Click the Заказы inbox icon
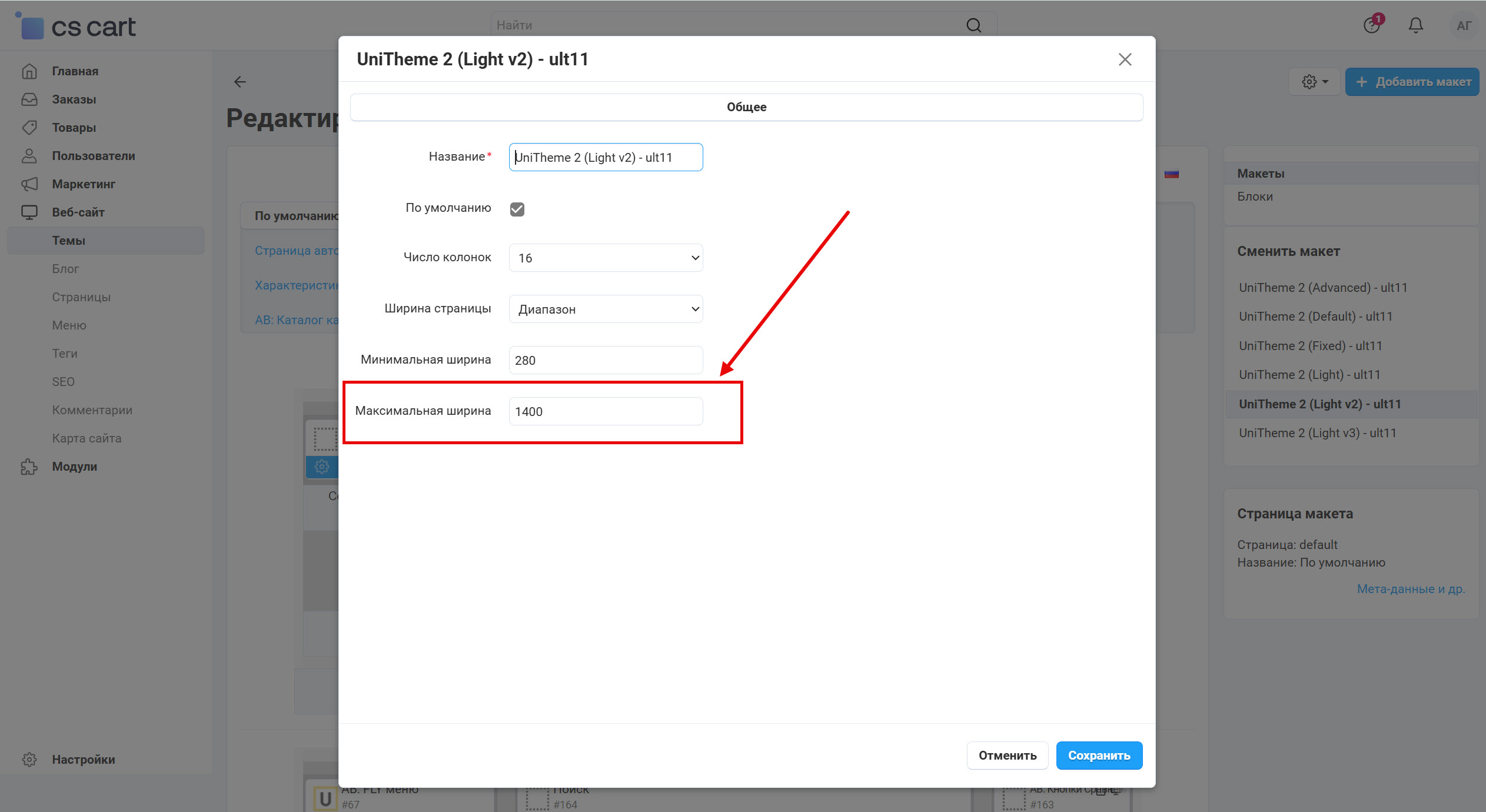The image size is (1486, 812). click(29, 99)
